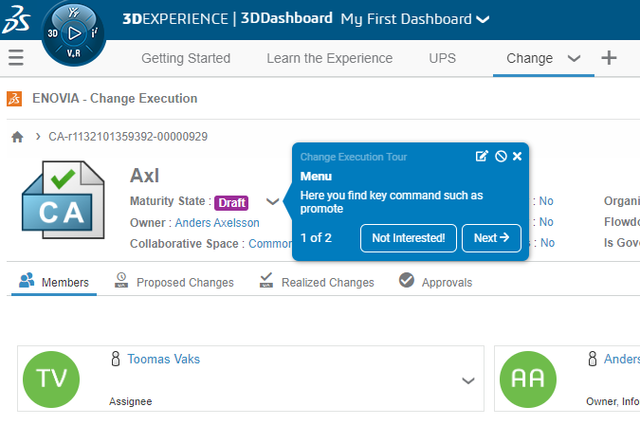Click the person icon beside Toomas Vaks
640x448 pixels.
point(116,359)
